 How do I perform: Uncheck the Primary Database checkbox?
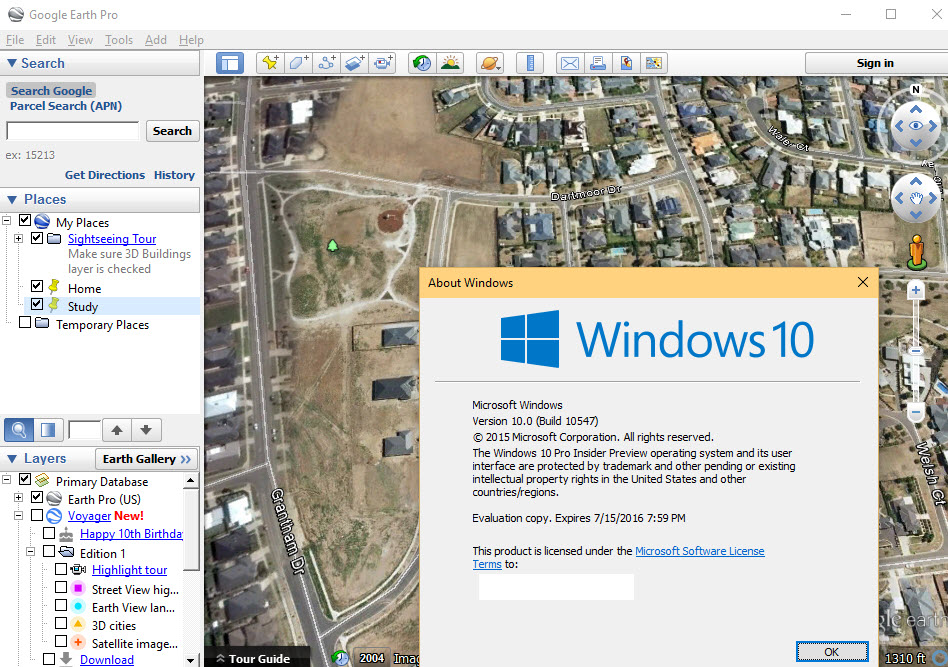(25, 479)
